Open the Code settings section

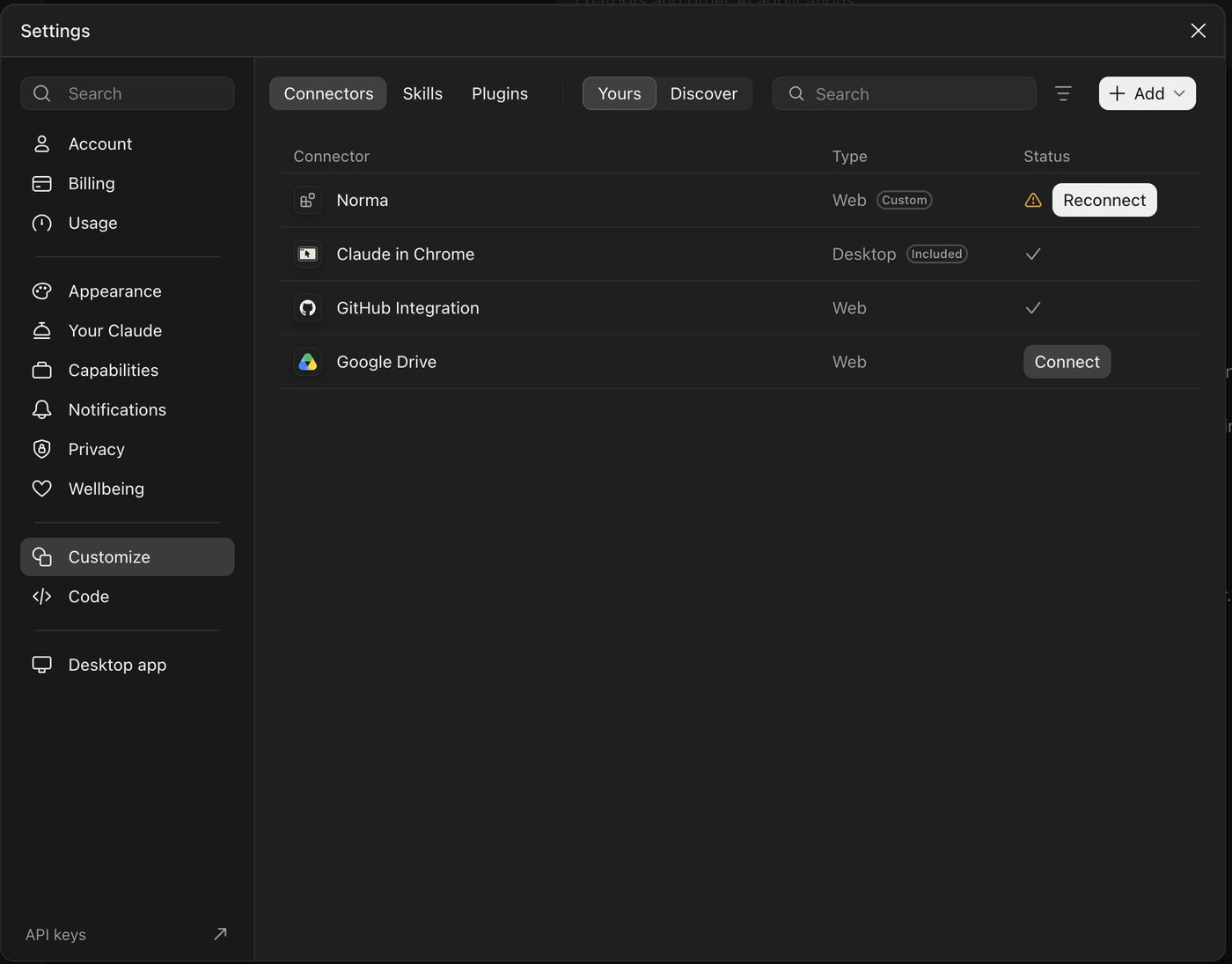click(x=128, y=597)
